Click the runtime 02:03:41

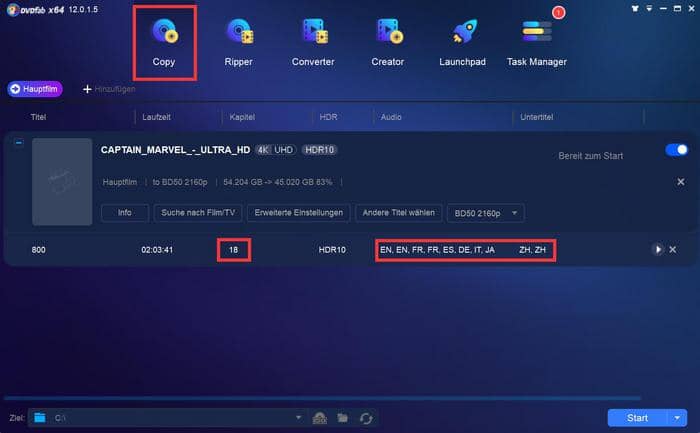pos(157,250)
